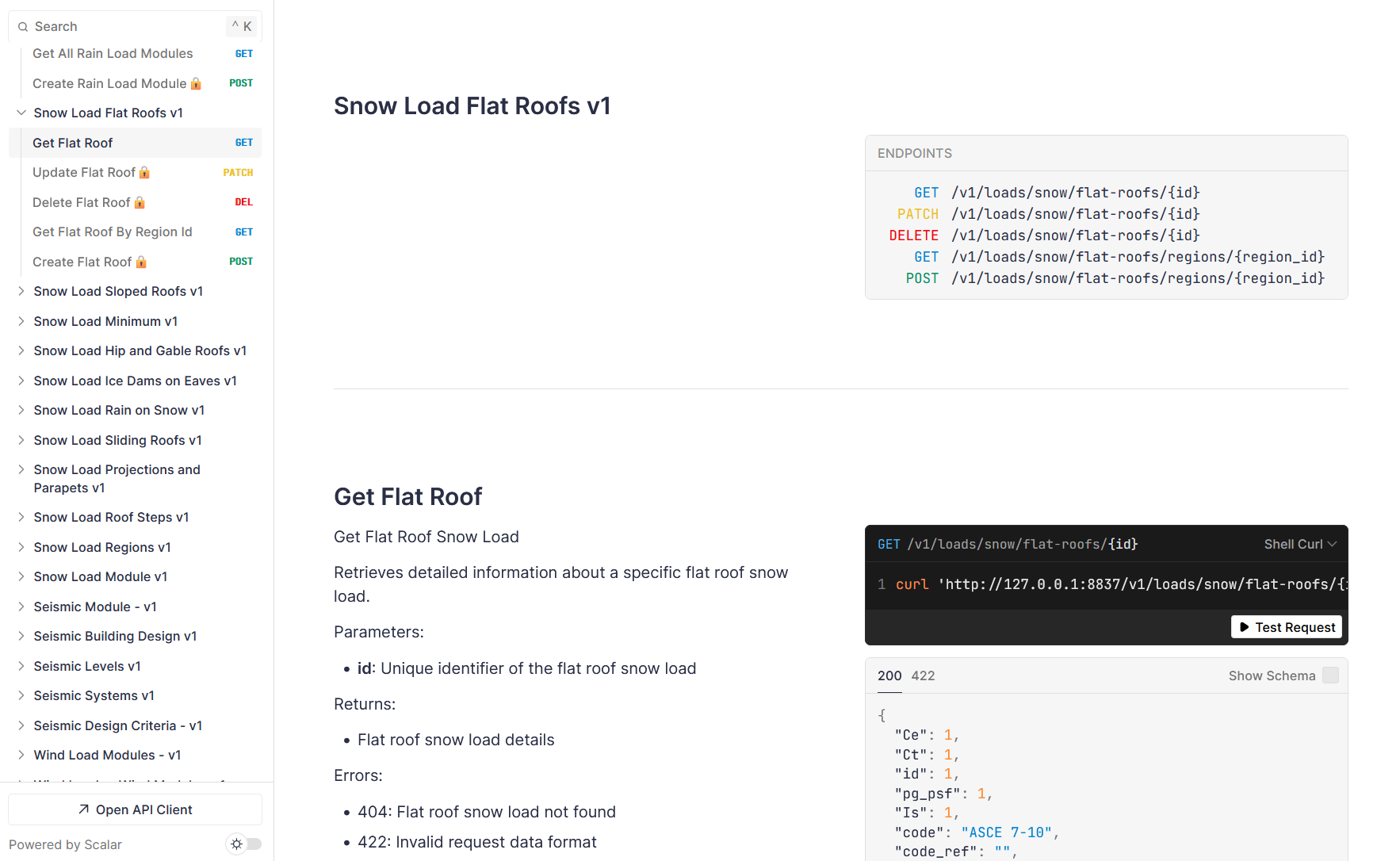Click the POST badge beside Create Flat Roof
This screenshot has height=861, width=1400.
[x=240, y=262]
